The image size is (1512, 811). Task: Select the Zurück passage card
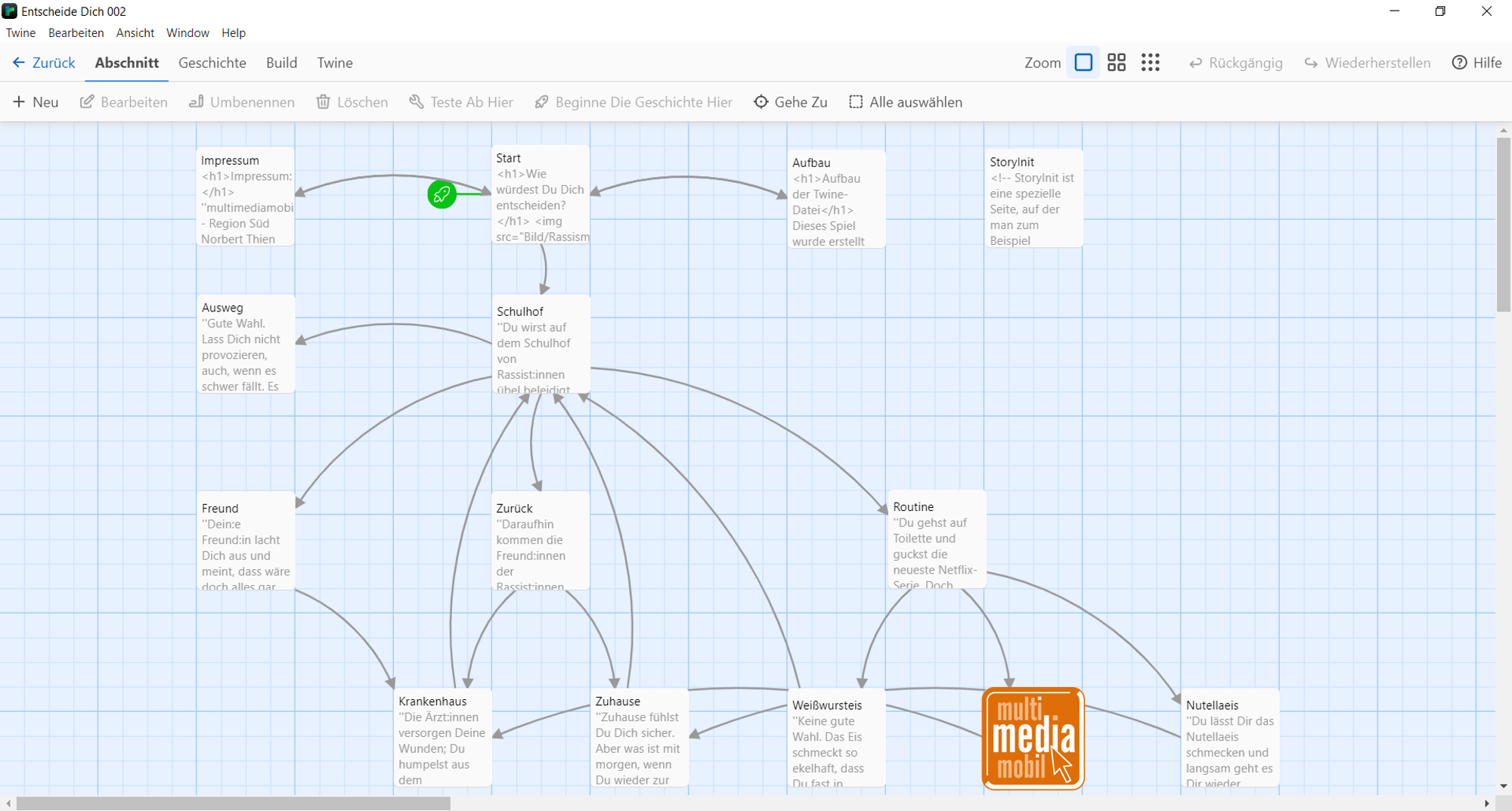(541, 541)
